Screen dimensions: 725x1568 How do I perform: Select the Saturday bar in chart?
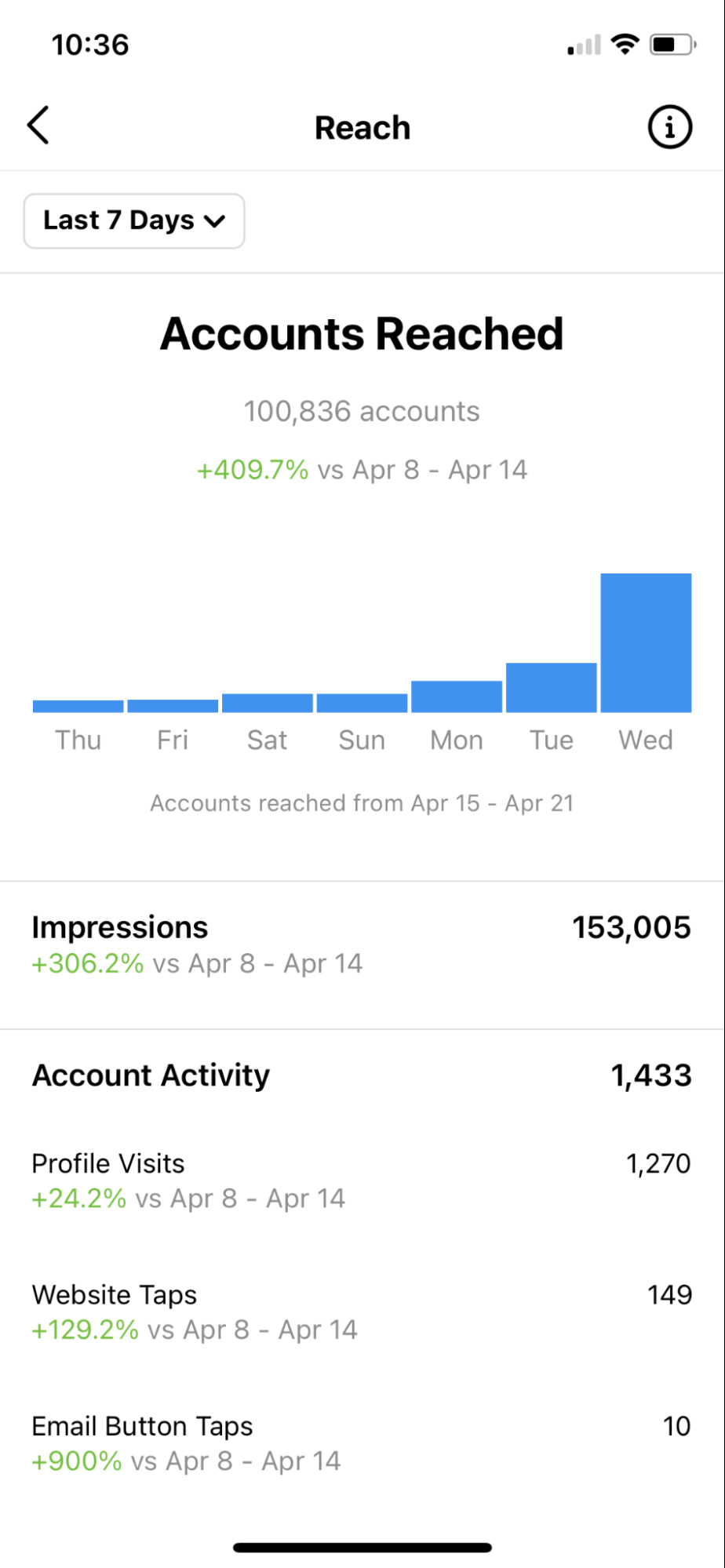[268, 703]
